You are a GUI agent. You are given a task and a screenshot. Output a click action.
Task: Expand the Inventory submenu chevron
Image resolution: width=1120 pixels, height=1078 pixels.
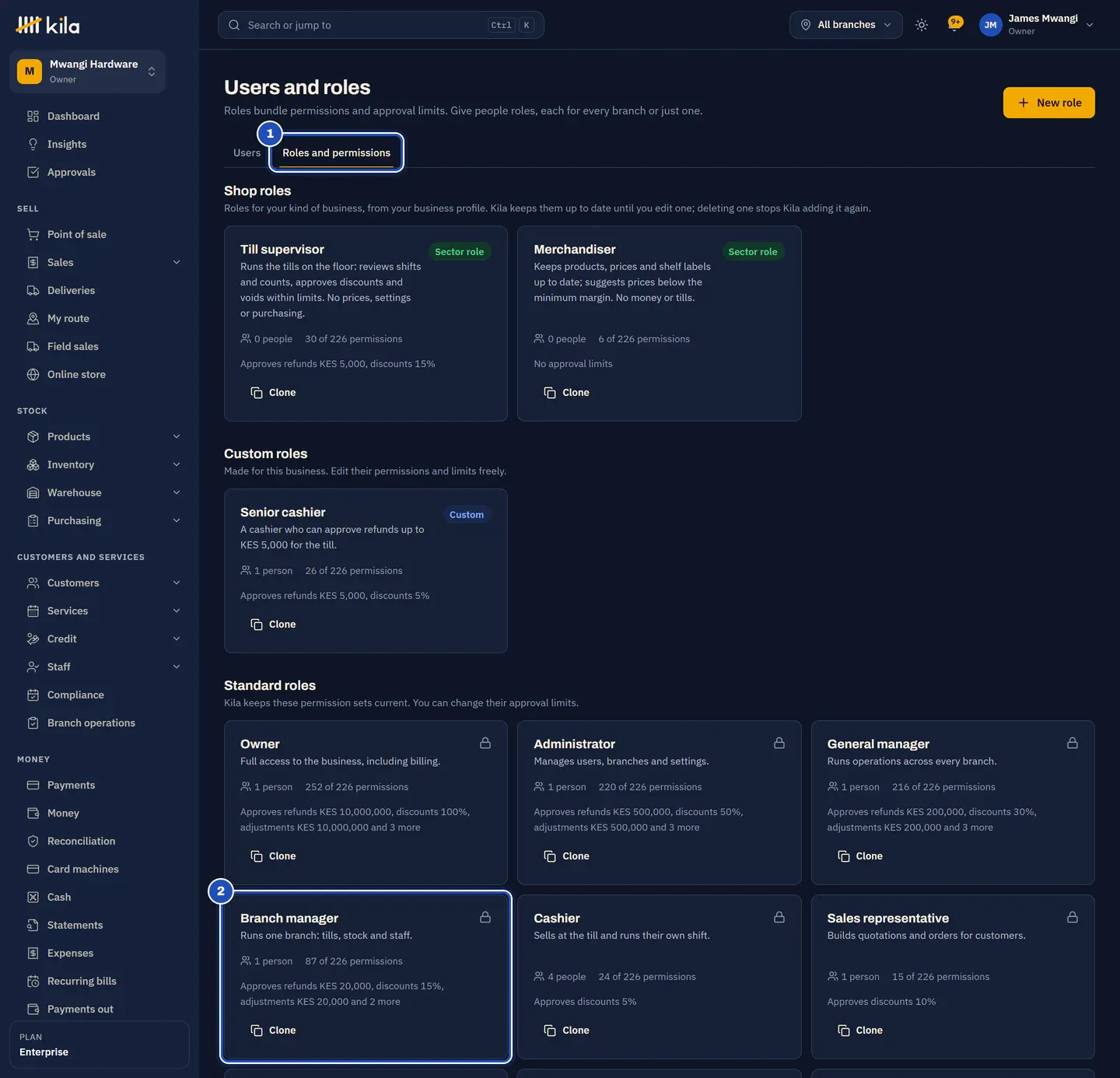(177, 464)
